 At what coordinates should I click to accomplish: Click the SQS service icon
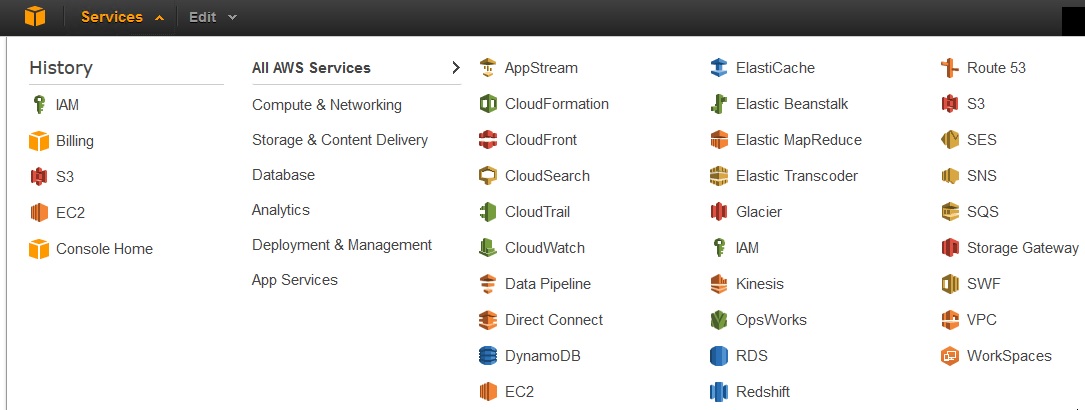point(950,212)
